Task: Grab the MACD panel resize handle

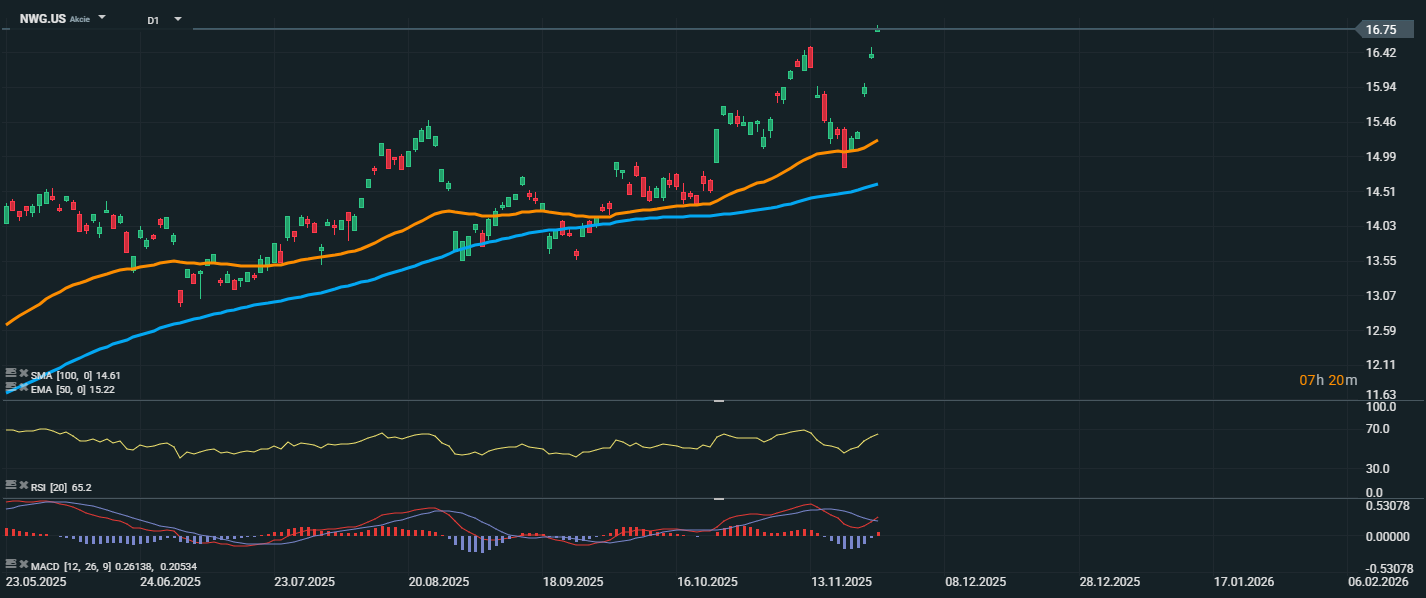Action: [x=718, y=498]
